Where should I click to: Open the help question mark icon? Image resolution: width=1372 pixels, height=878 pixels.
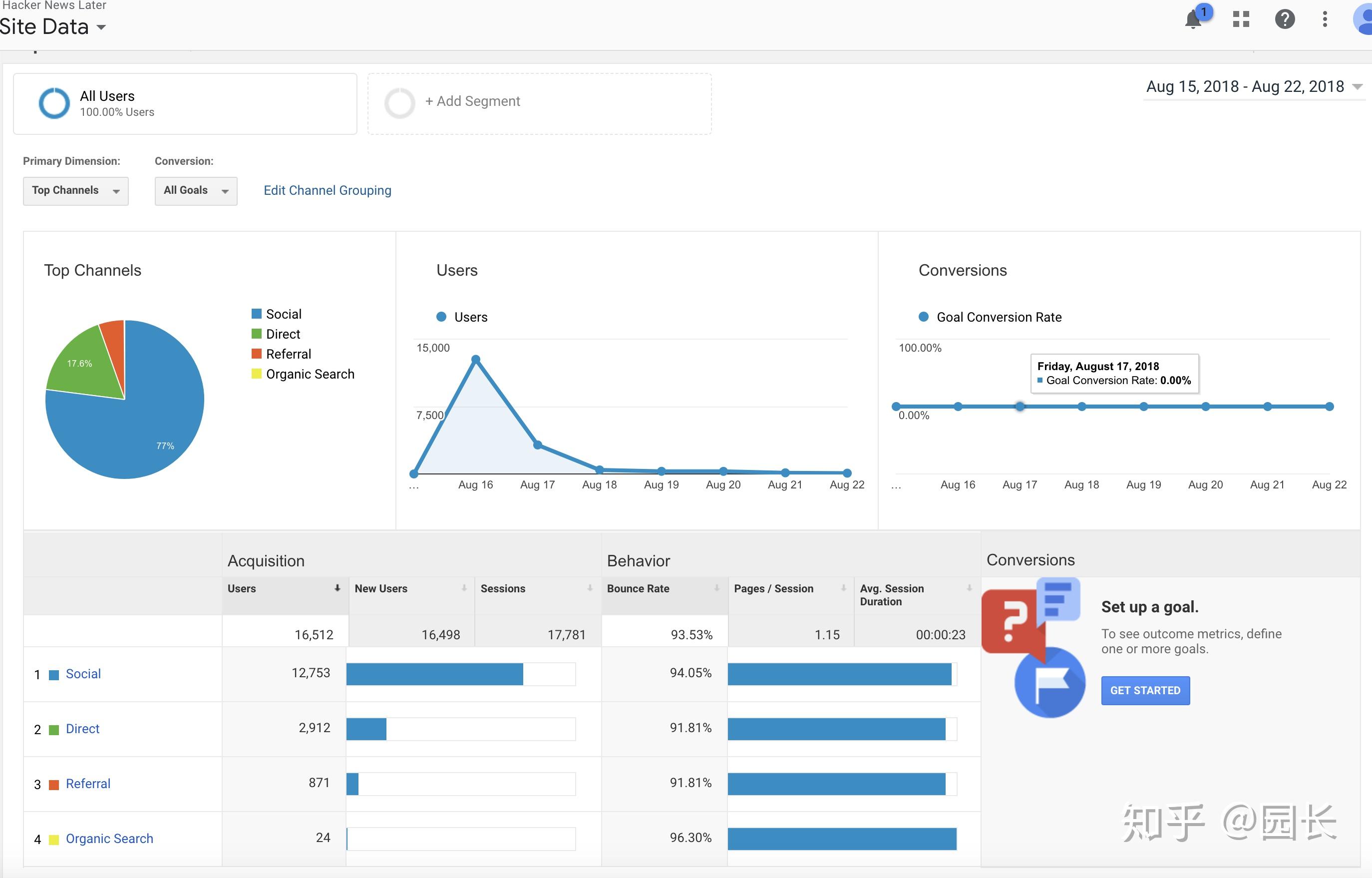(1285, 19)
